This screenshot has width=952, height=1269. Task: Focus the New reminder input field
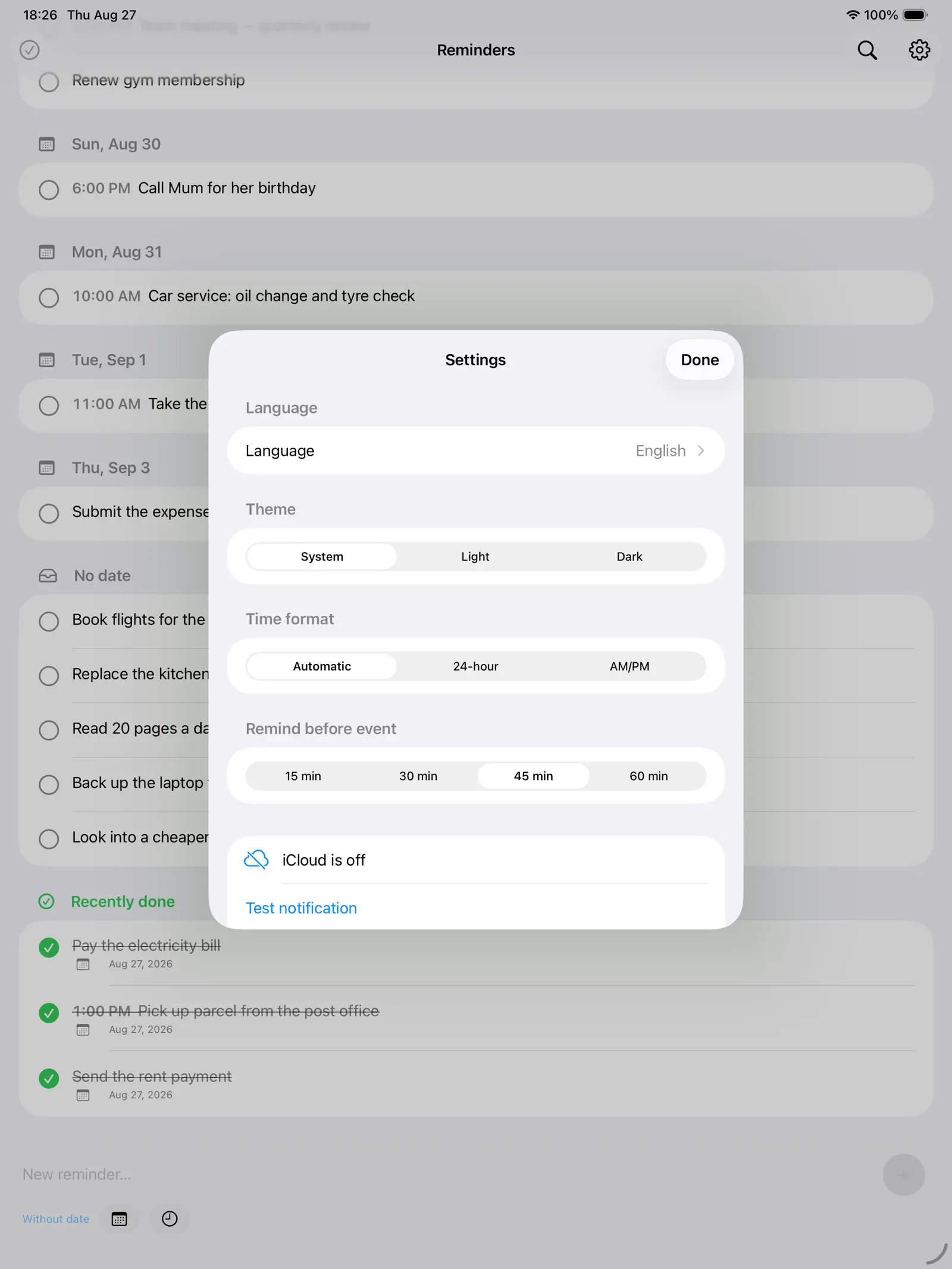point(446,1174)
